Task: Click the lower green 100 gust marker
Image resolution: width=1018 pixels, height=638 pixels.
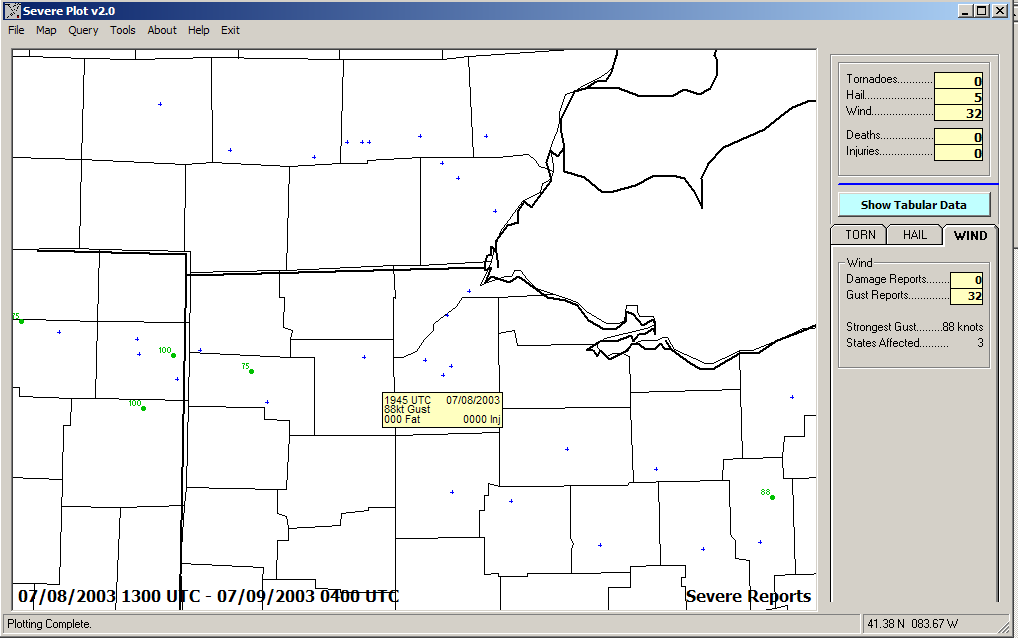Action: [x=143, y=408]
